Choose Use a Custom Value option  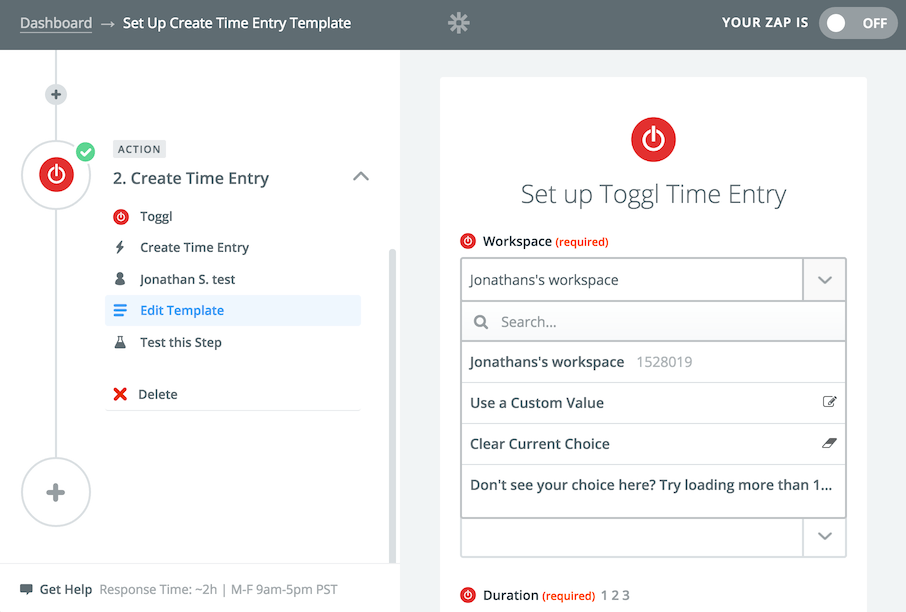coord(653,403)
